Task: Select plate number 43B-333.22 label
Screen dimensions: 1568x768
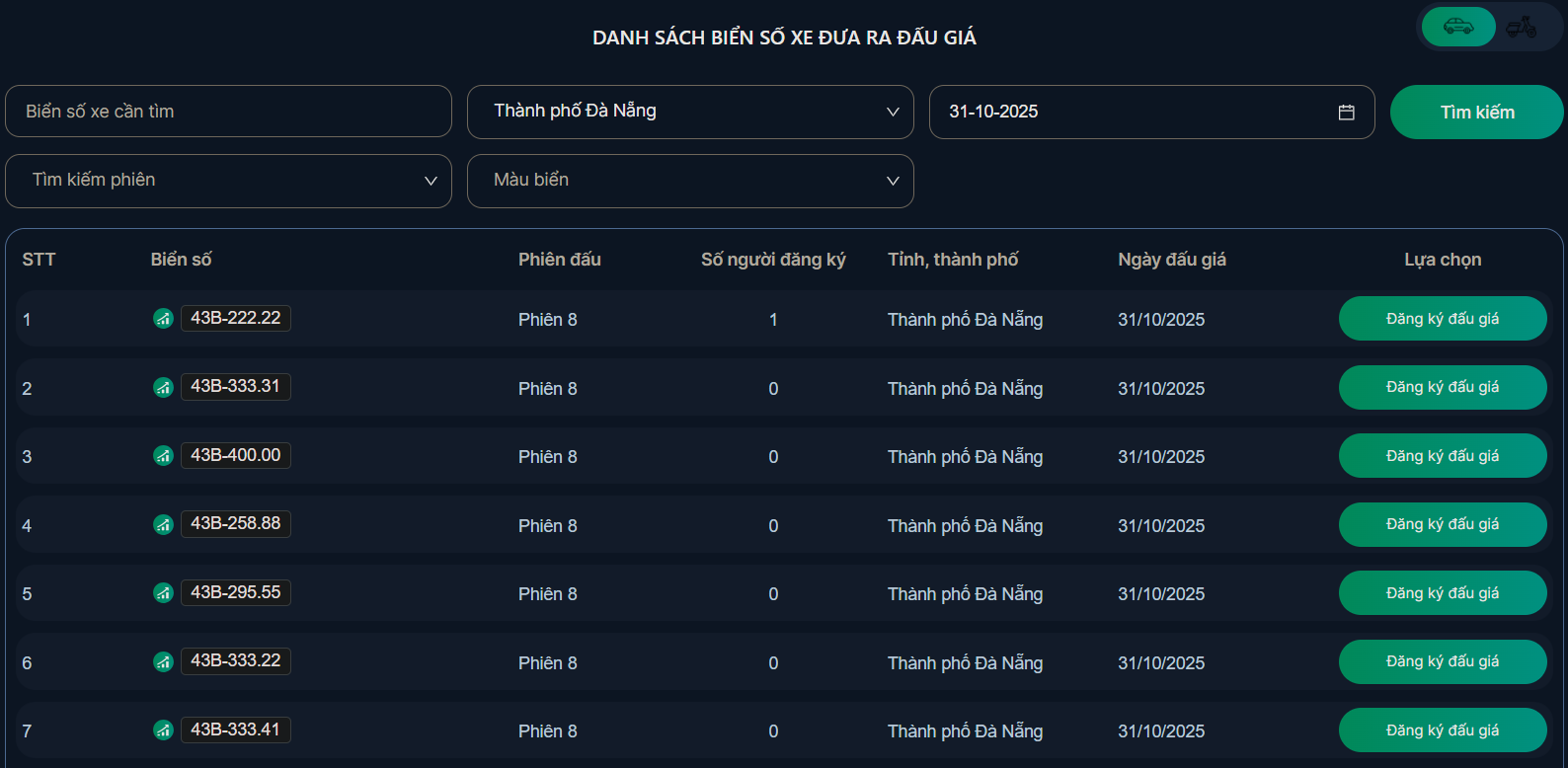Action: pyautogui.click(x=236, y=661)
